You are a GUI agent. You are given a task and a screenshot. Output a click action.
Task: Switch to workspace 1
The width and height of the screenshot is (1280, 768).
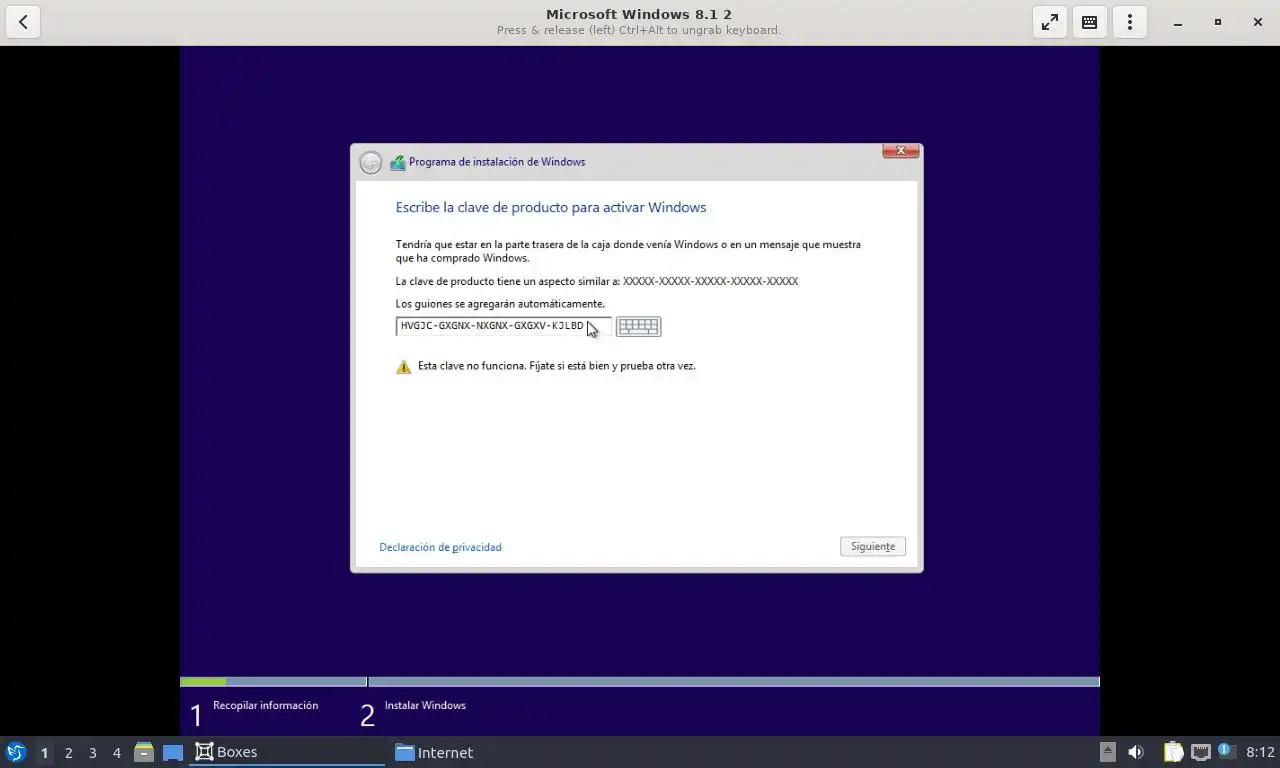(x=44, y=752)
